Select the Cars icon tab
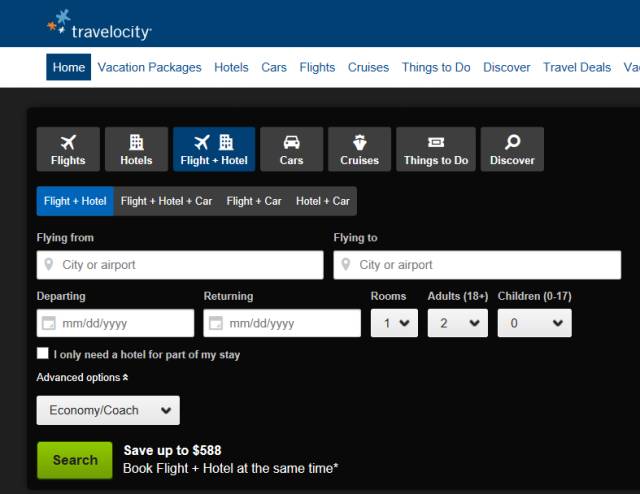This screenshot has width=640, height=494. [291, 149]
